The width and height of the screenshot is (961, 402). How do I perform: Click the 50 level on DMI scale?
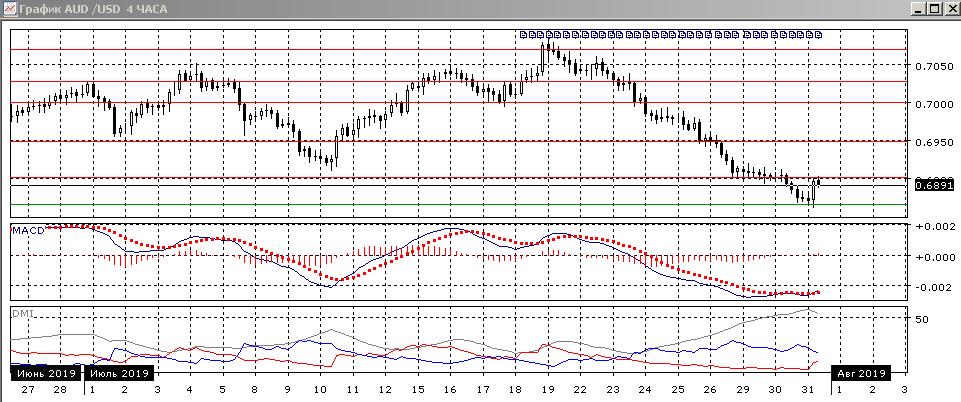pyautogui.click(x=921, y=319)
